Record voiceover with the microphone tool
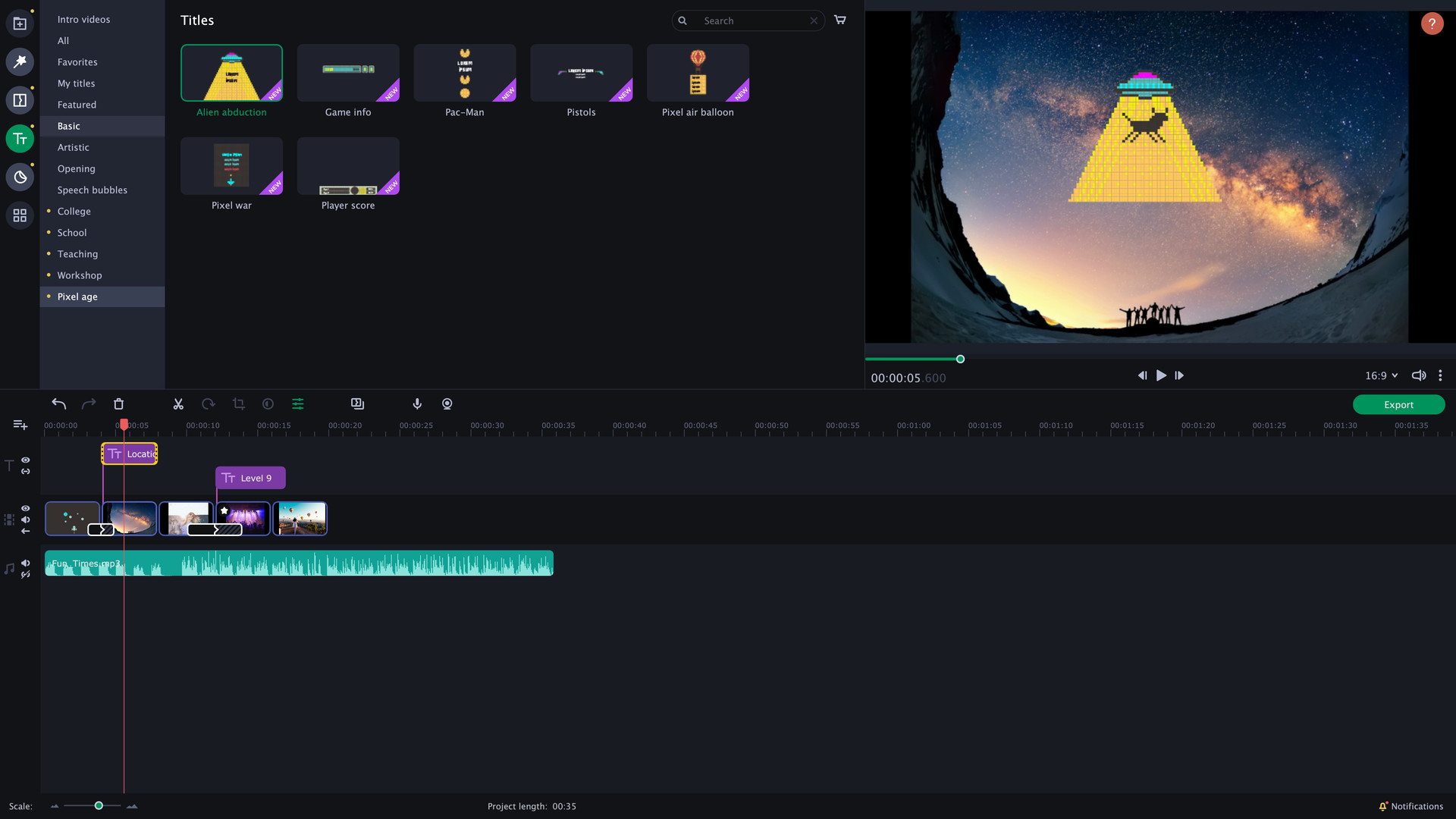The height and width of the screenshot is (819, 1456). click(416, 404)
